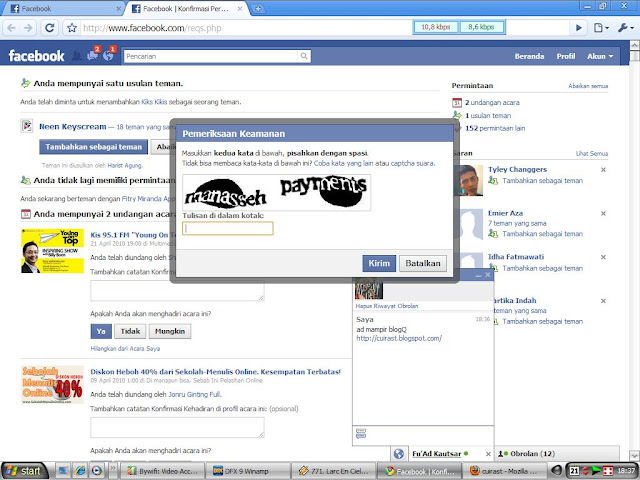Dismiss the Tyley Changgers suggestion with X
This screenshot has width=640, height=480.
(x=603, y=169)
